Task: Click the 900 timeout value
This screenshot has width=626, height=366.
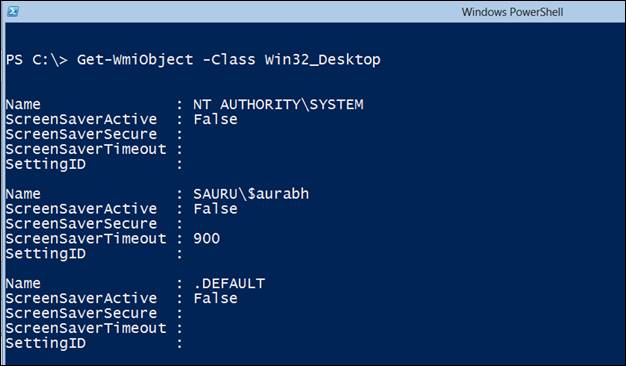Action: click(206, 239)
